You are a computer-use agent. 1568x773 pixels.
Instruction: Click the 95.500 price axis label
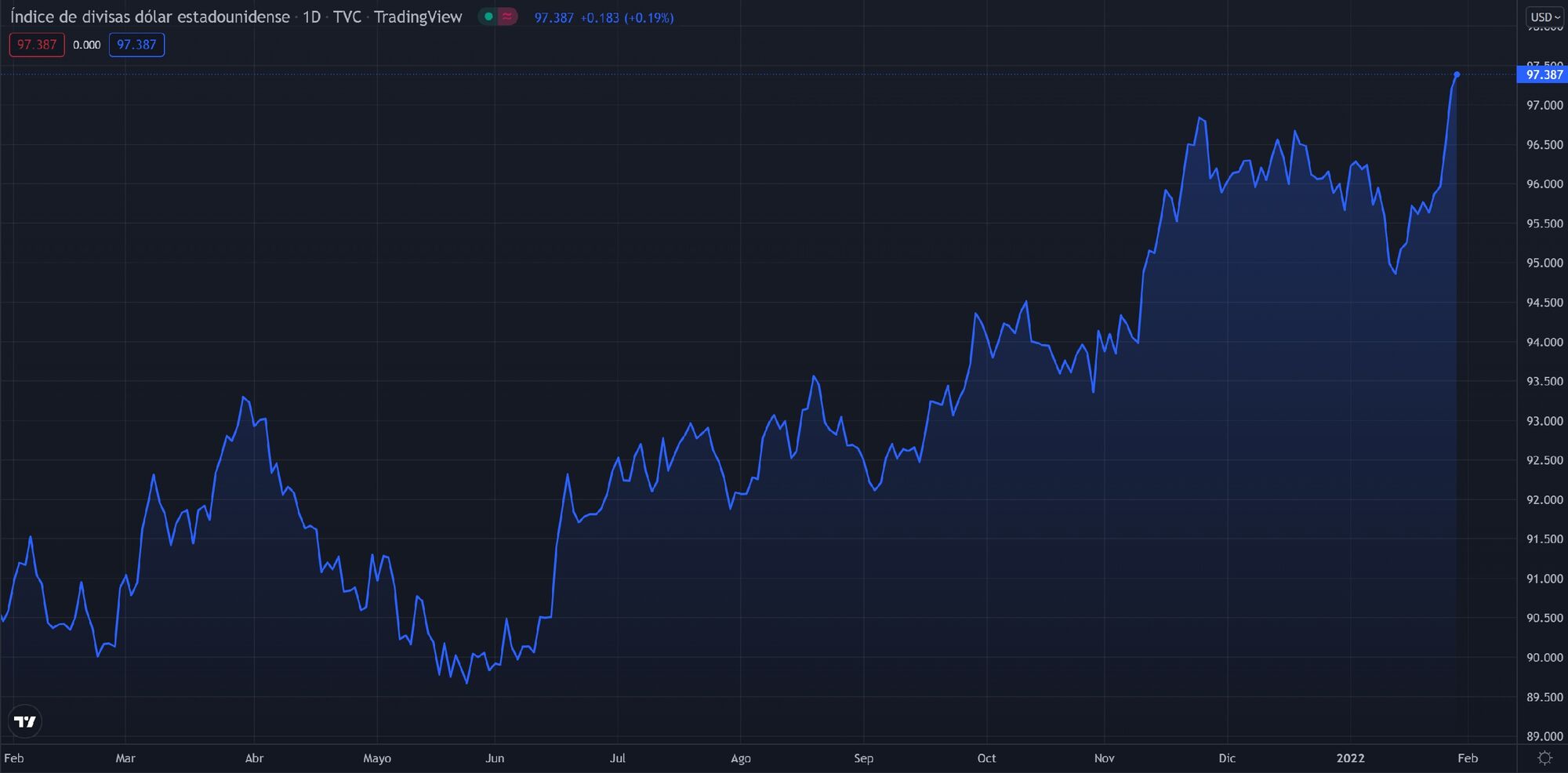[1544, 223]
